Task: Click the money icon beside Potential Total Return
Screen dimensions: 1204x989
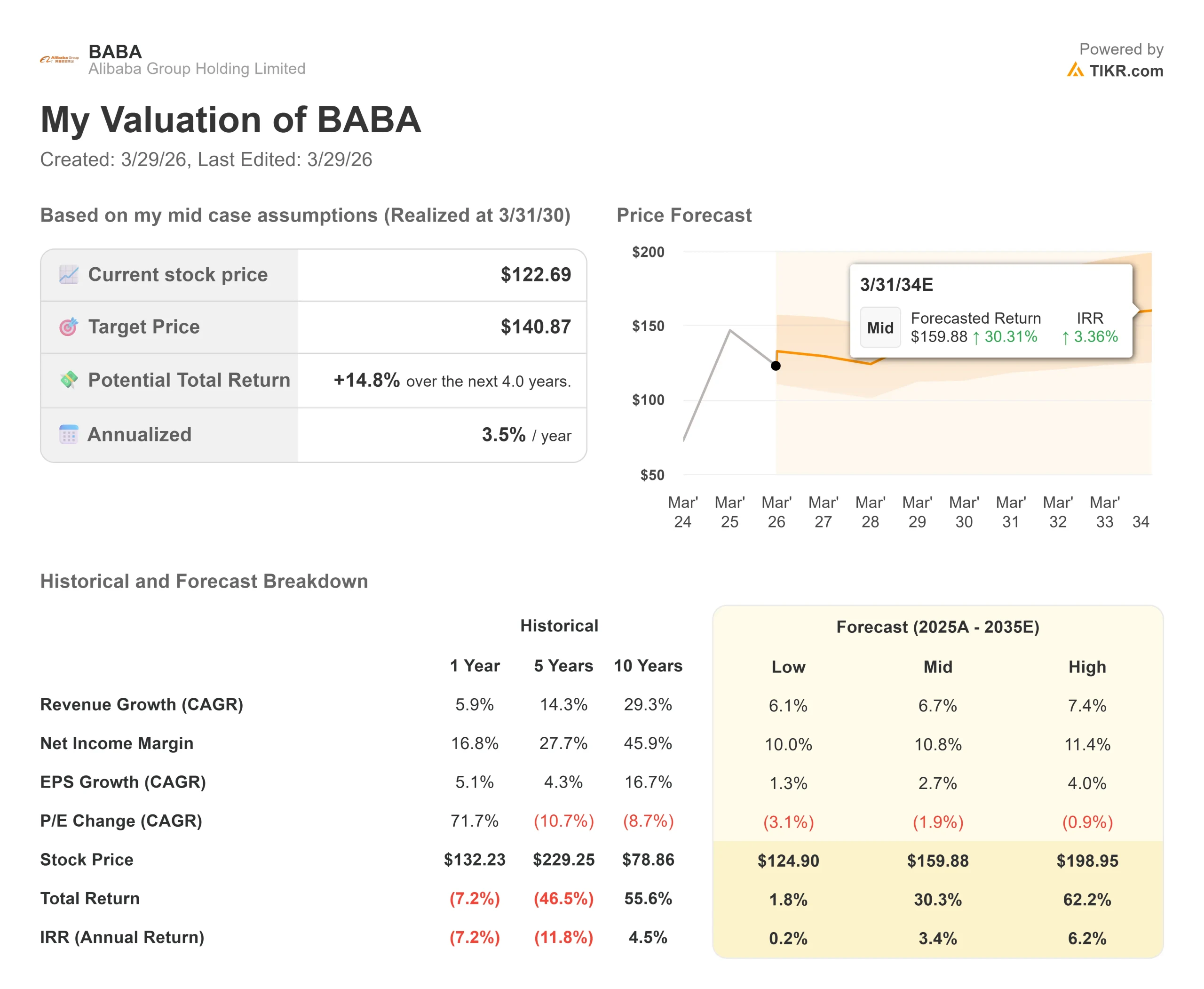Action: [x=69, y=379]
